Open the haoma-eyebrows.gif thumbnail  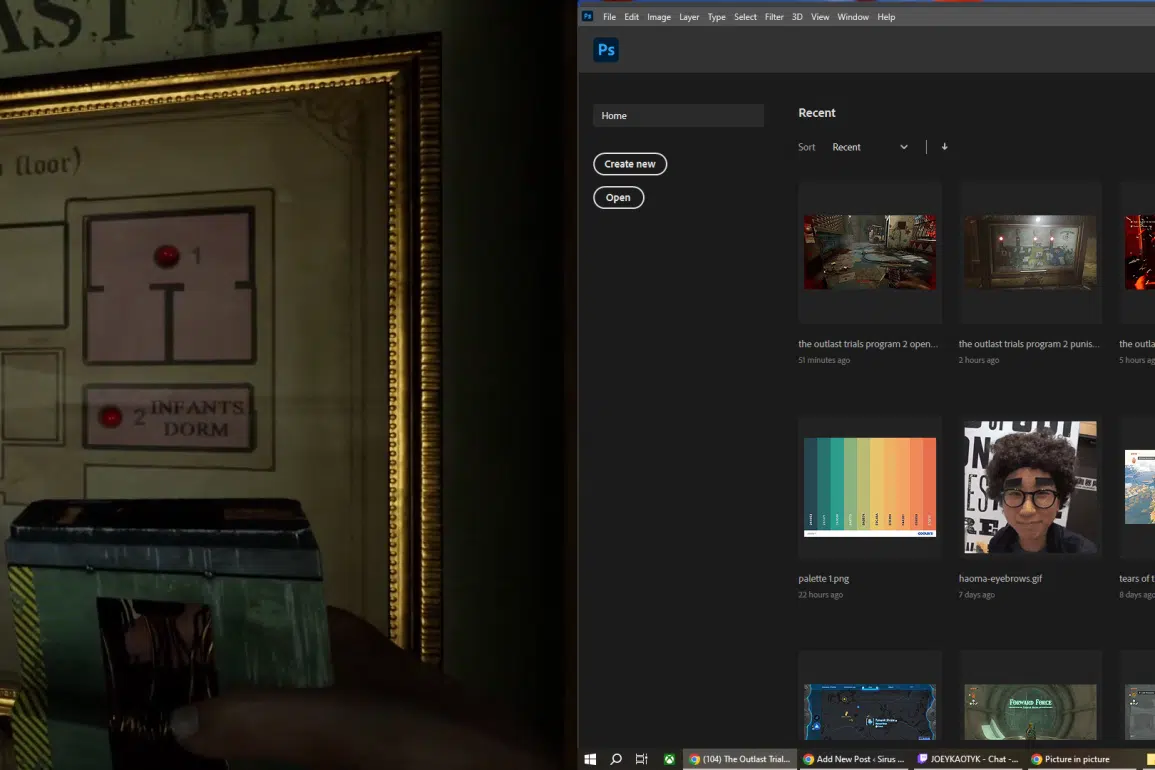click(x=1030, y=487)
